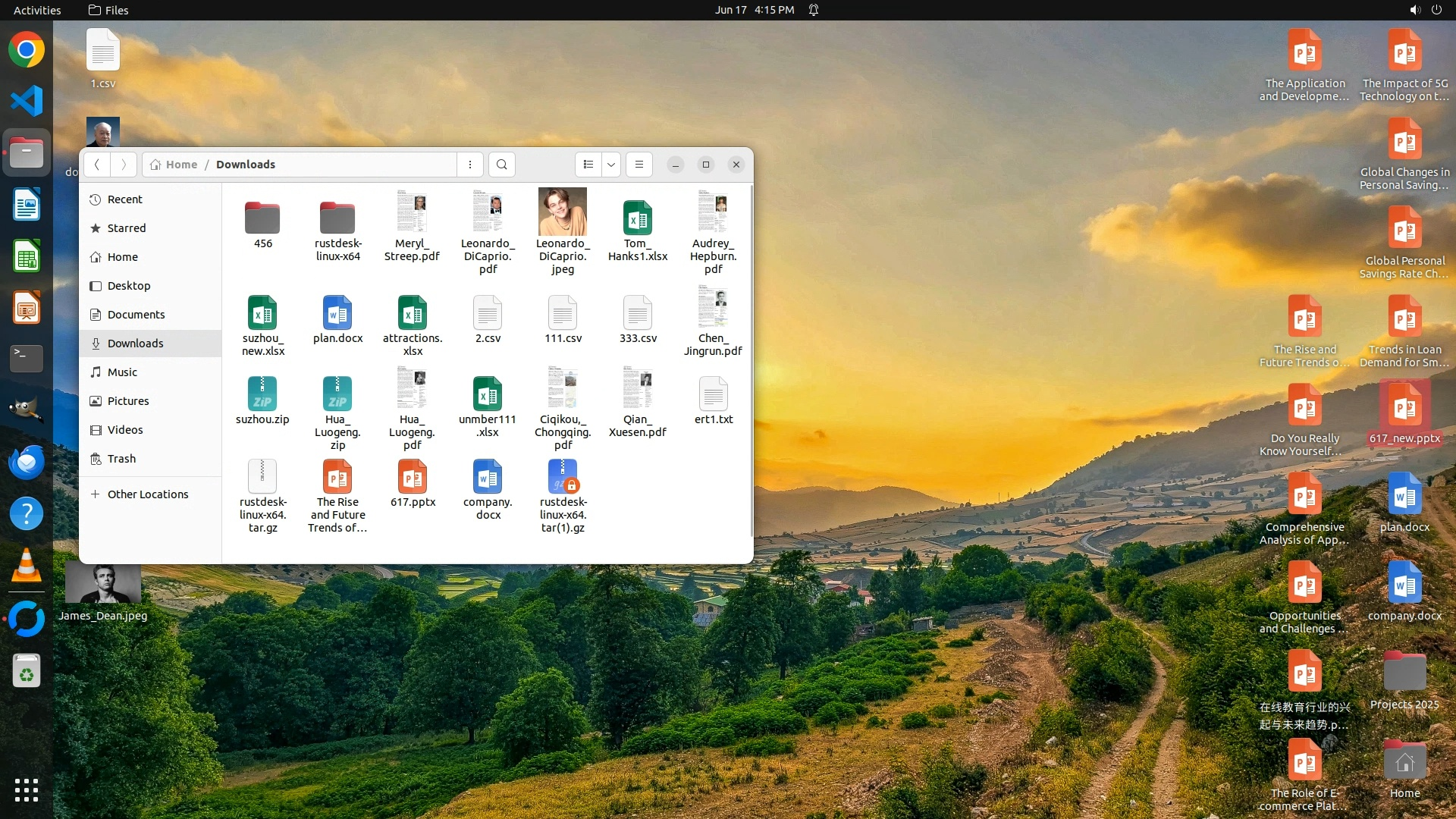Select the 456 folder

pyautogui.click(x=262, y=218)
